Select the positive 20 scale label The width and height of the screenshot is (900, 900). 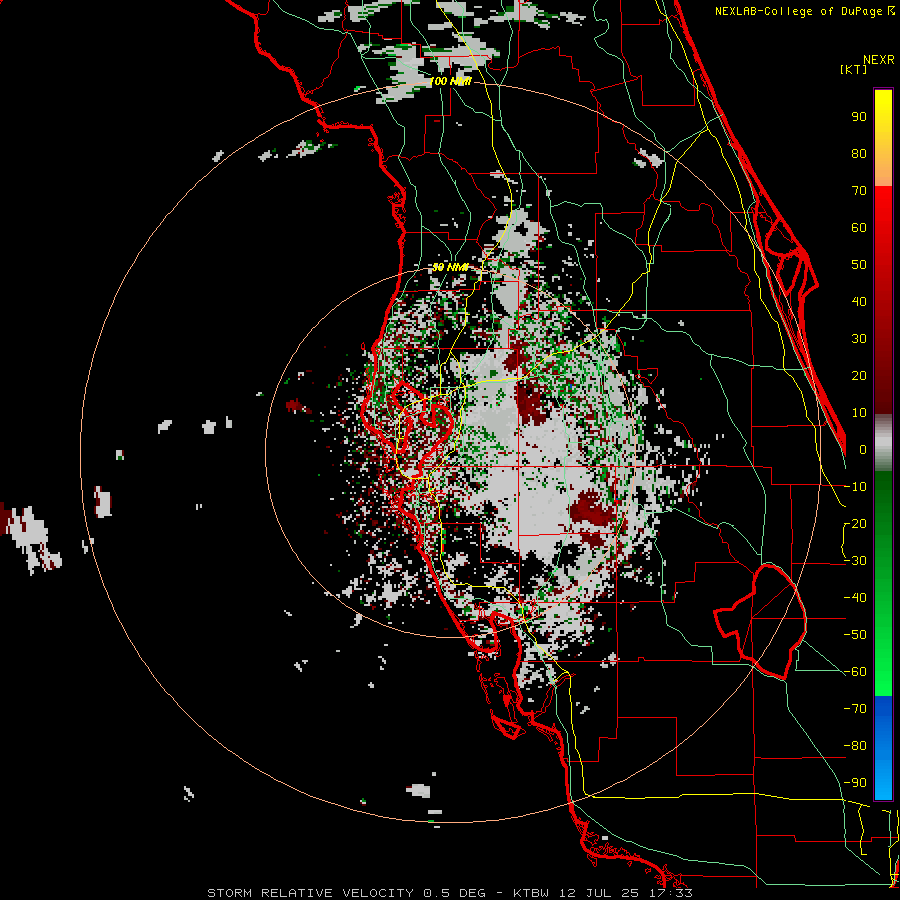point(859,376)
